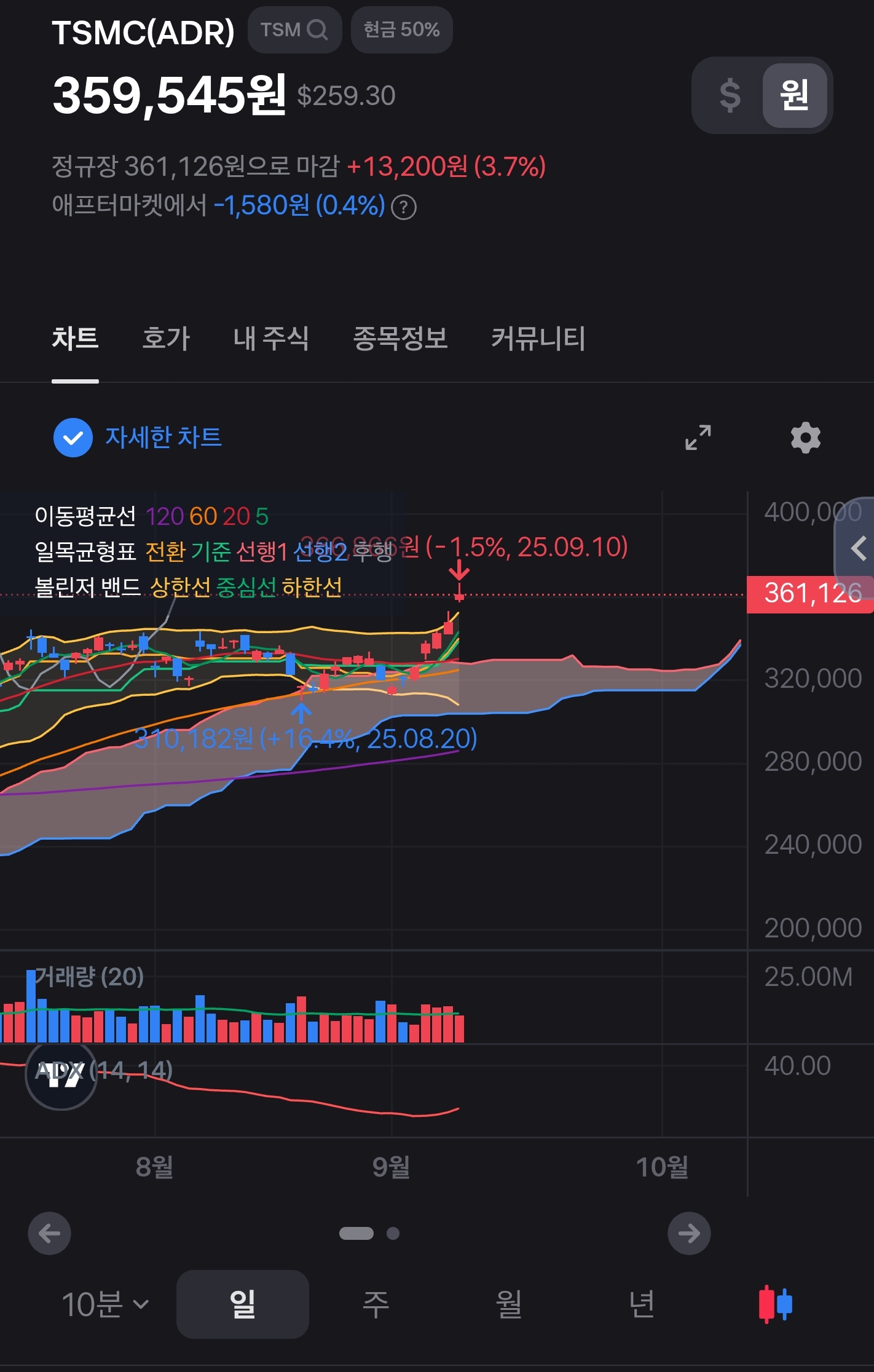Image resolution: width=874 pixels, height=1372 pixels.
Task: Tap the TSMC(ADR) stock title
Action: click(143, 33)
